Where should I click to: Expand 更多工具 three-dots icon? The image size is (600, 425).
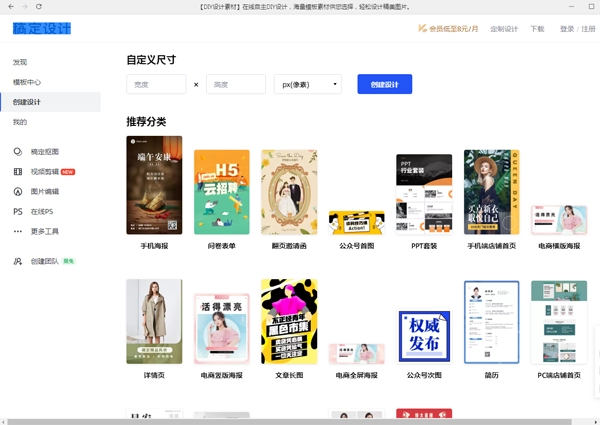(x=18, y=231)
